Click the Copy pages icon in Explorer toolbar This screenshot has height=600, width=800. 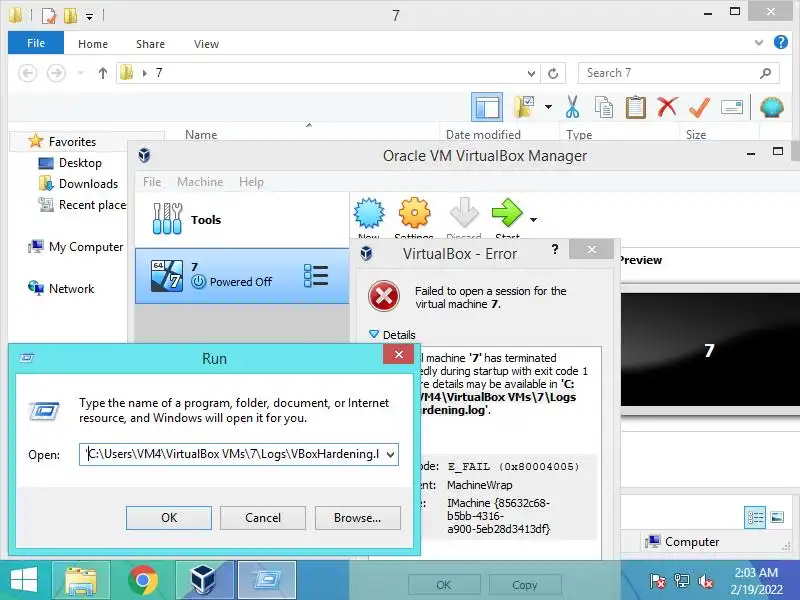tap(604, 107)
